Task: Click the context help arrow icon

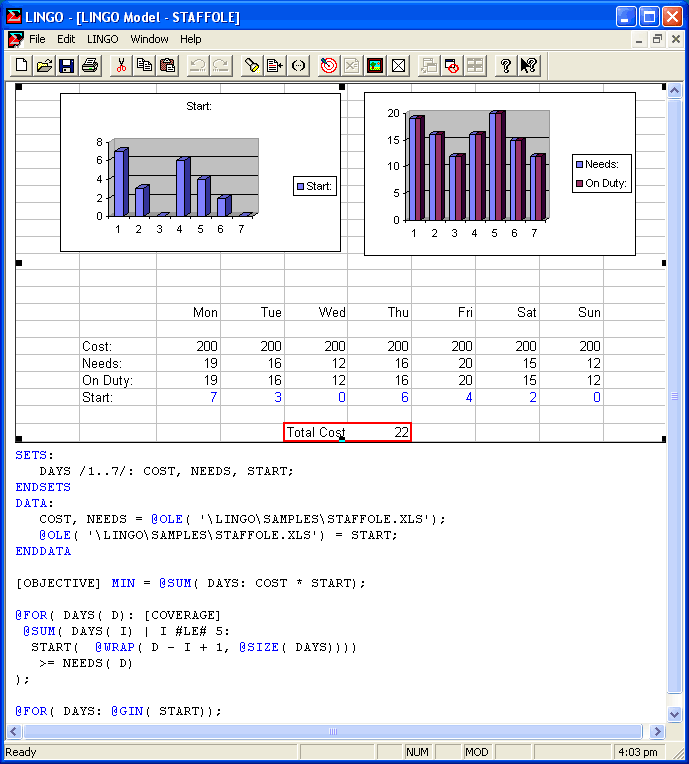Action: pyautogui.click(x=529, y=66)
